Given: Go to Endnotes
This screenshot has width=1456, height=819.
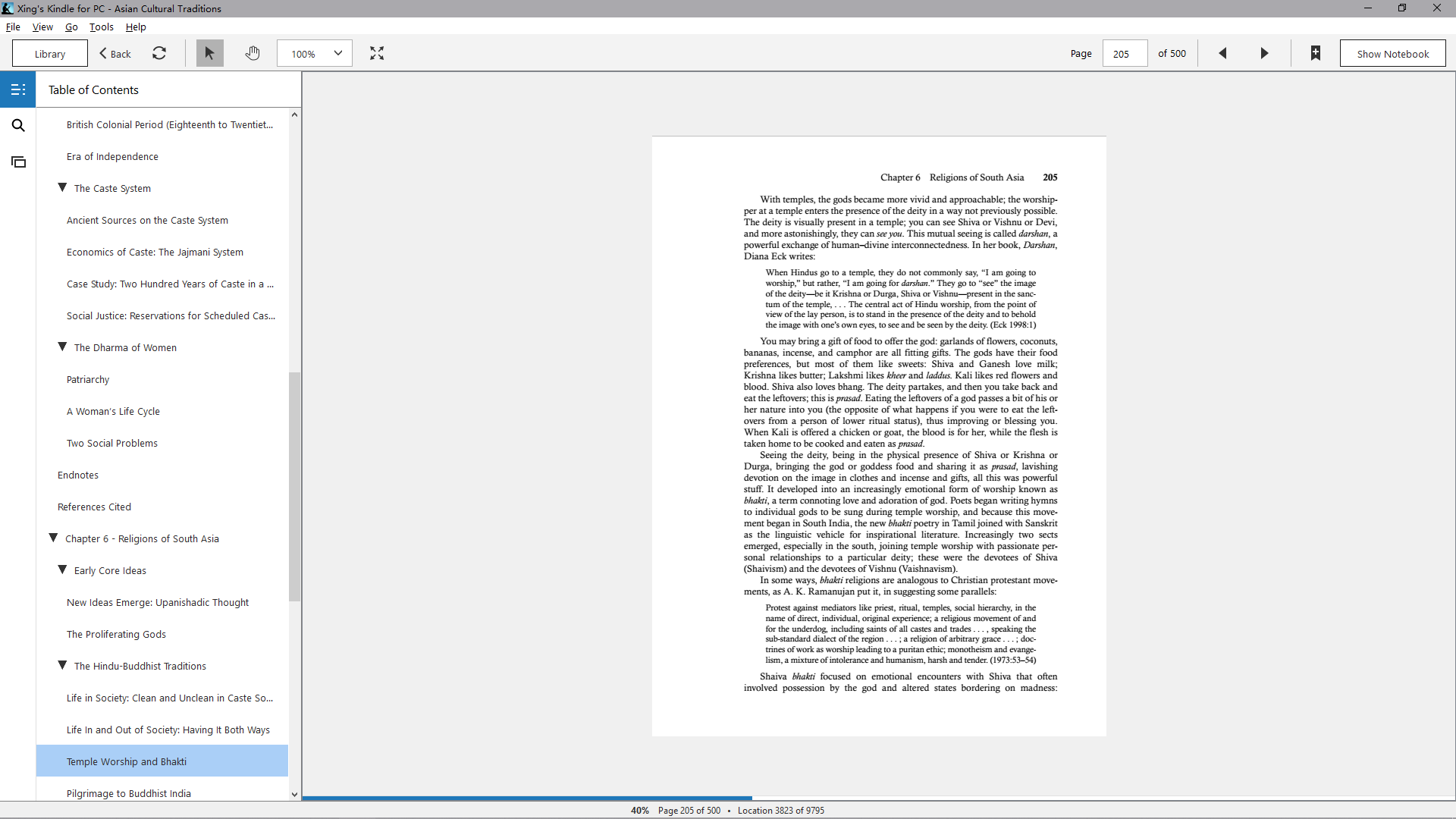Looking at the screenshot, I should point(78,475).
